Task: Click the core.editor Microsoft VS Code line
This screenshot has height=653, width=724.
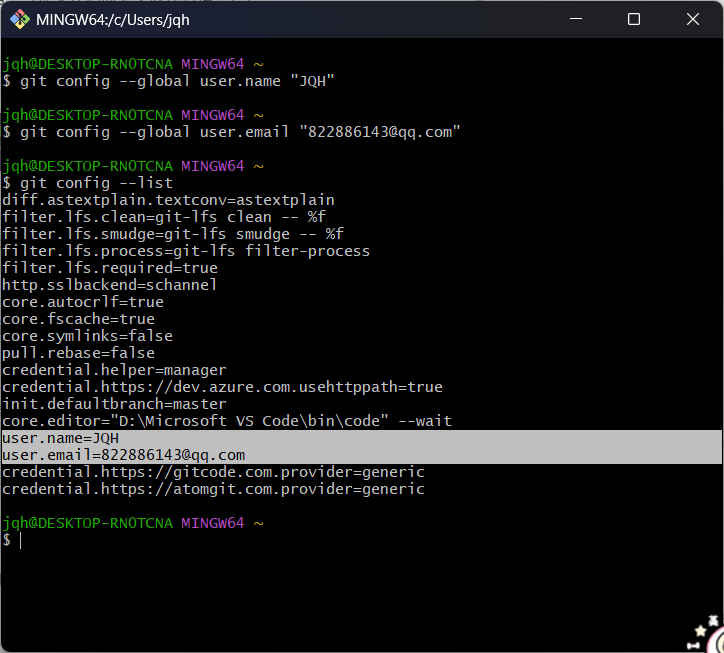Action: [x=227, y=421]
